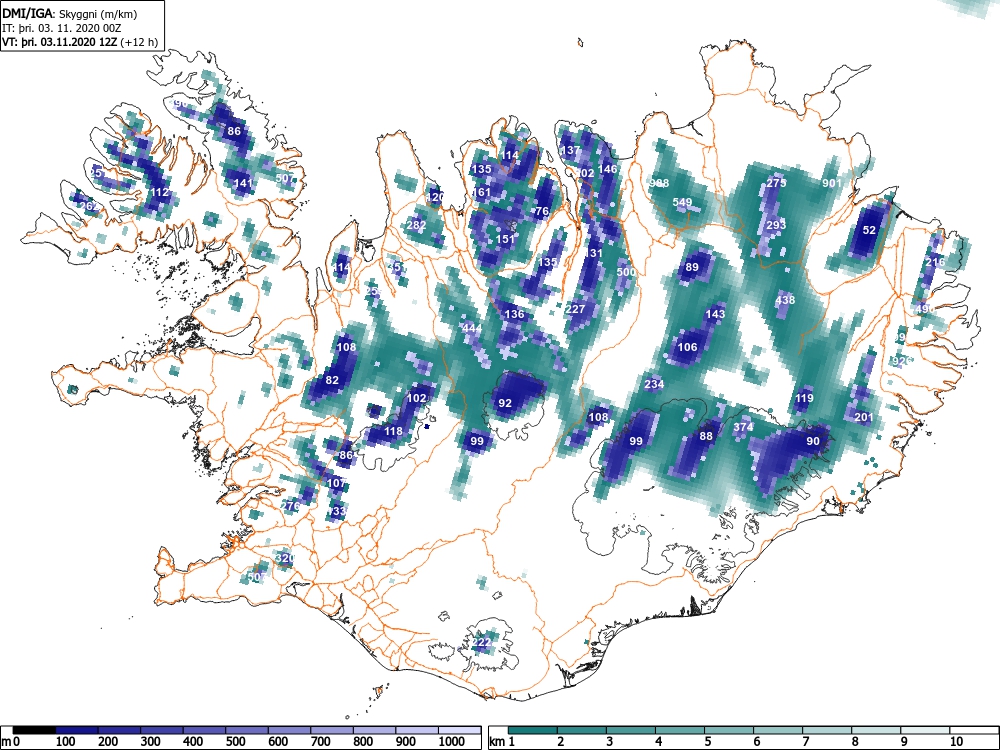The image size is (1000, 750).
Task: Click the visibility value 146 on the map
Action: [608, 169]
